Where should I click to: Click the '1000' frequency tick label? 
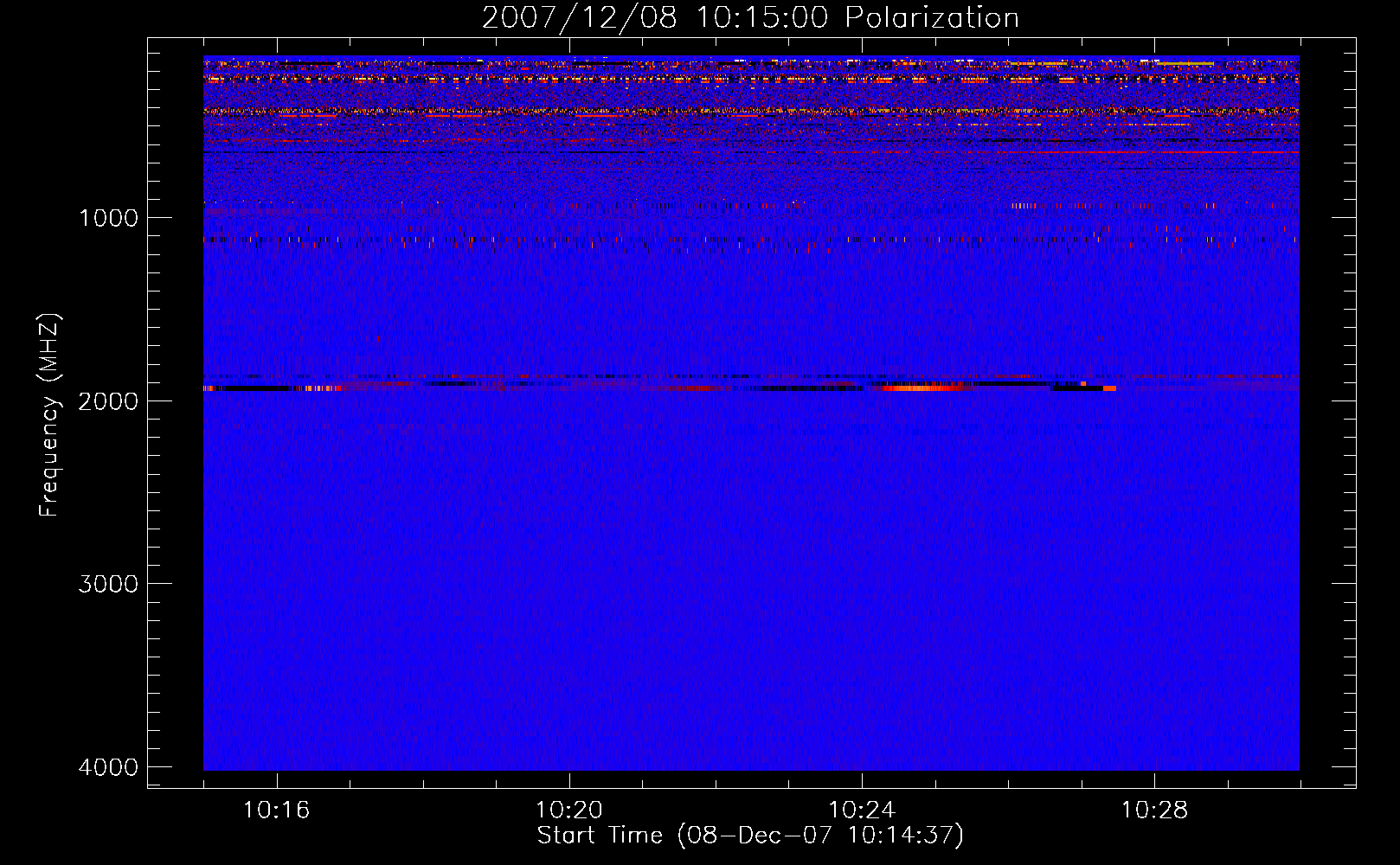pos(108,217)
